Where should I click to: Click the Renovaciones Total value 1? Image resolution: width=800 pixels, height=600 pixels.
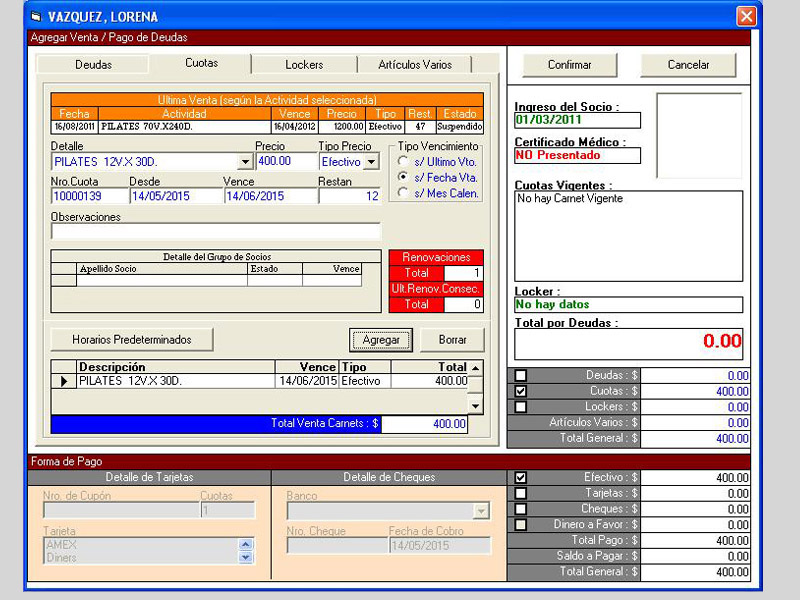463,273
